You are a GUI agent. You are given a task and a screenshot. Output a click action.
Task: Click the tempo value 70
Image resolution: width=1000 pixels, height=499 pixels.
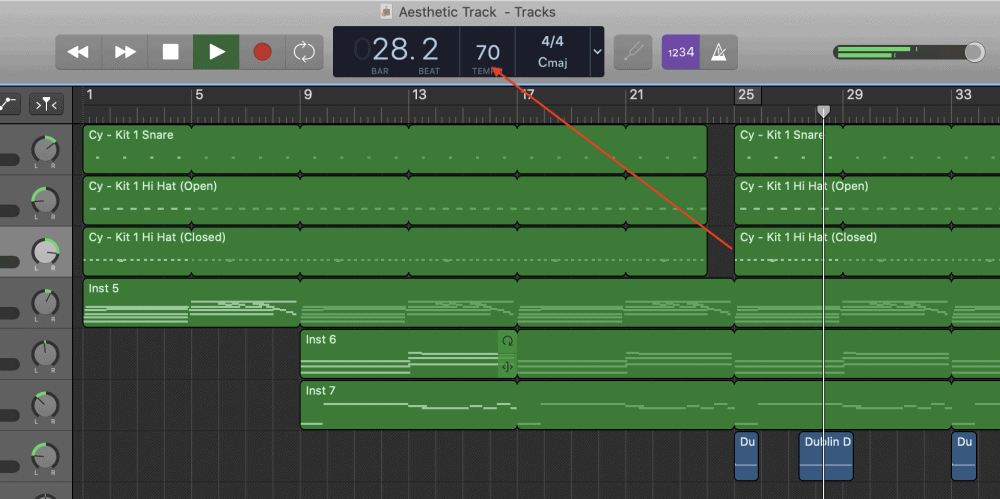(488, 52)
